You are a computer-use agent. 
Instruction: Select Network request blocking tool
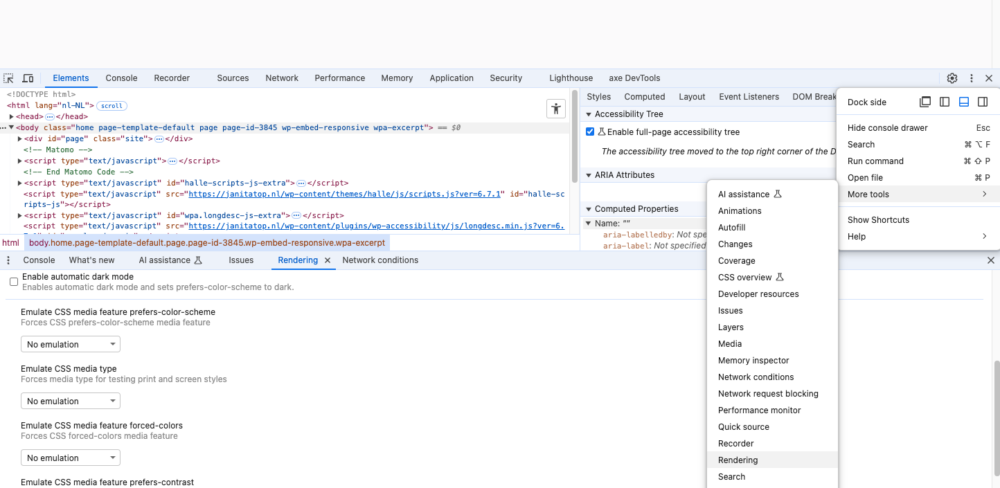772,394
